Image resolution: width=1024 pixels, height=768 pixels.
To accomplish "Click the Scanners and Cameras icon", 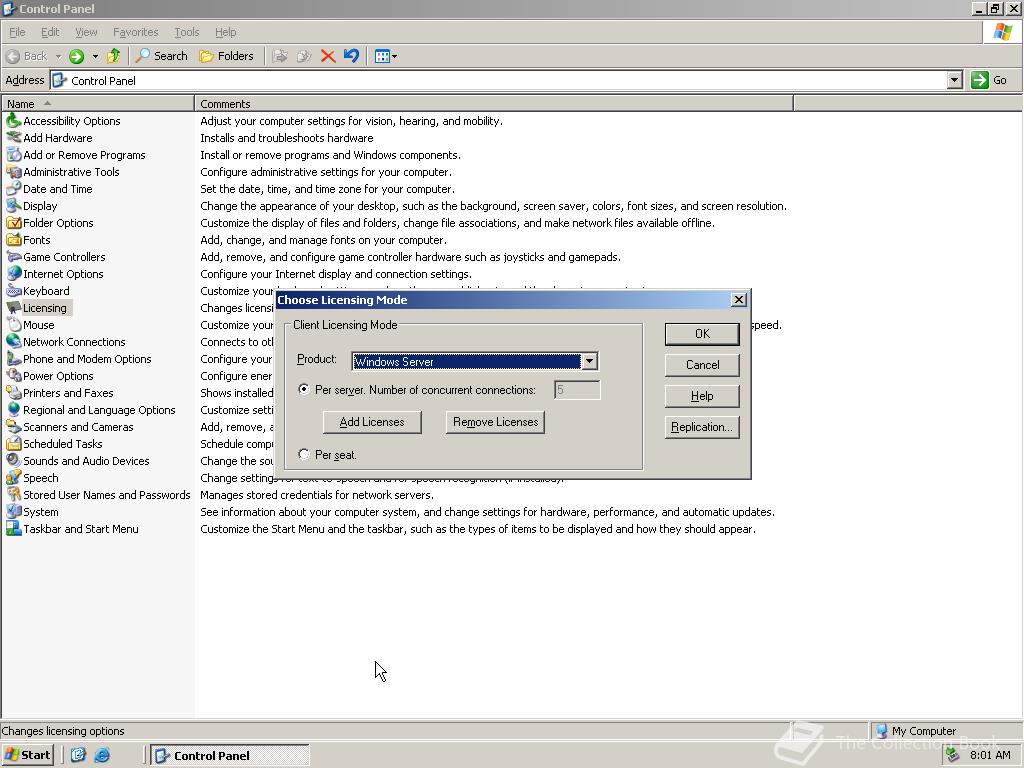I will [13, 426].
